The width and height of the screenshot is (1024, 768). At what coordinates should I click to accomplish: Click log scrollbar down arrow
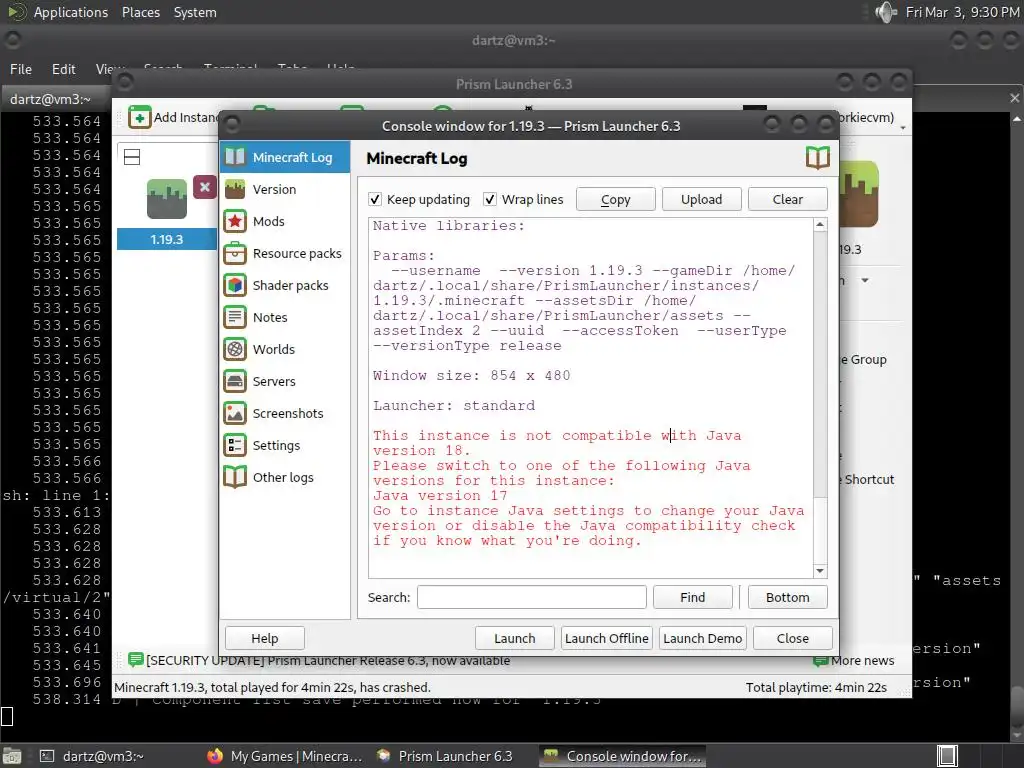click(820, 571)
